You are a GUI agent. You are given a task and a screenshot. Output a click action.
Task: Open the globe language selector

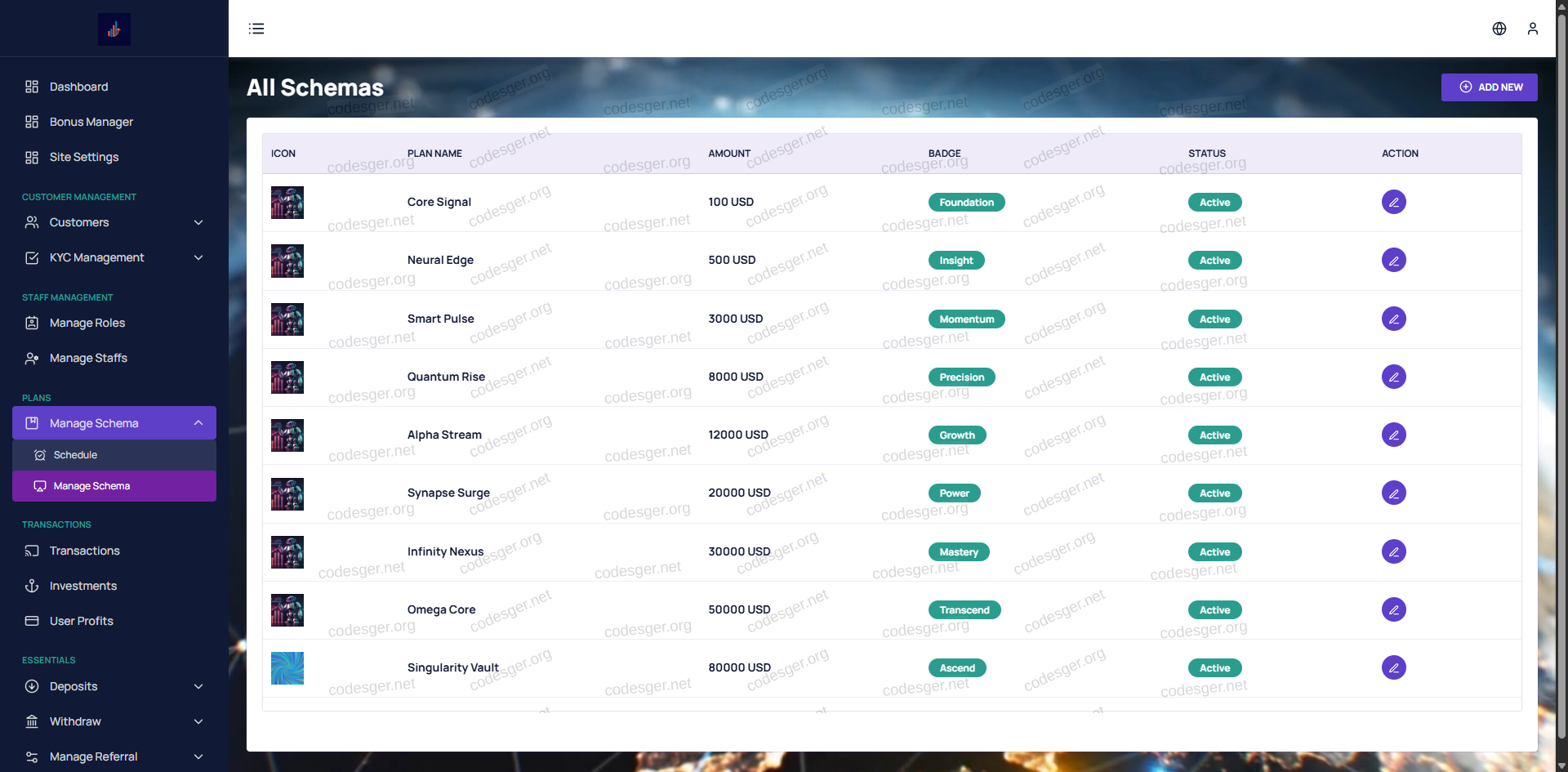(1499, 29)
